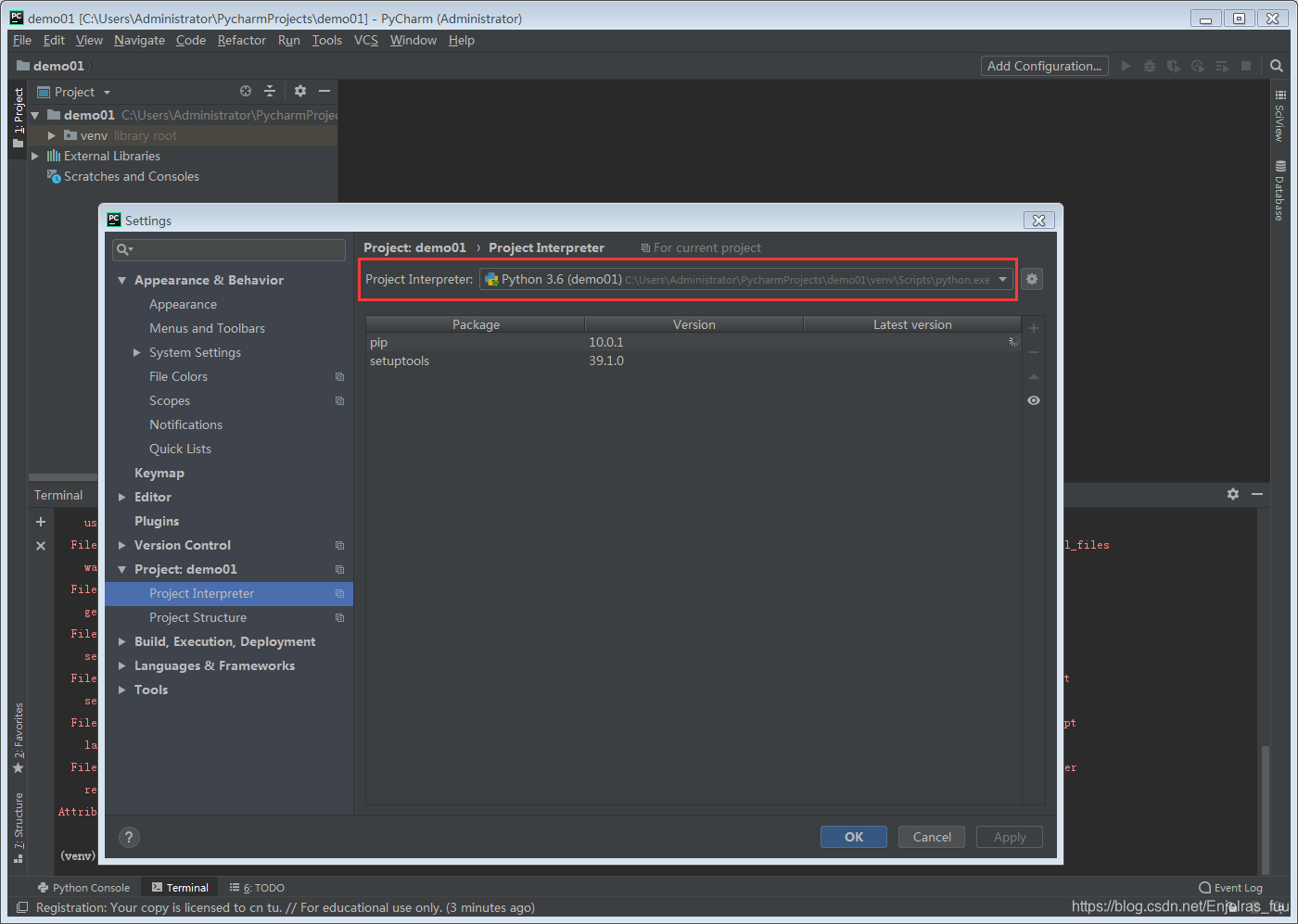The height and width of the screenshot is (924, 1298).
Task: Click Add Configuration button
Action: (x=1045, y=66)
